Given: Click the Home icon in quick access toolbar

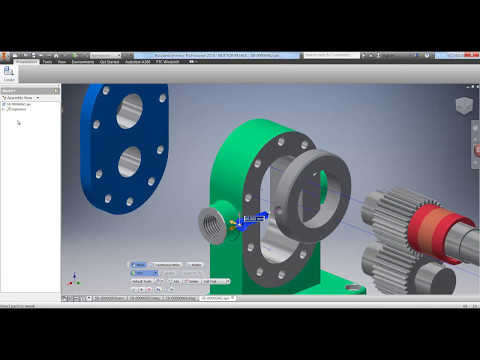Looking at the screenshot, I should point(56,55).
